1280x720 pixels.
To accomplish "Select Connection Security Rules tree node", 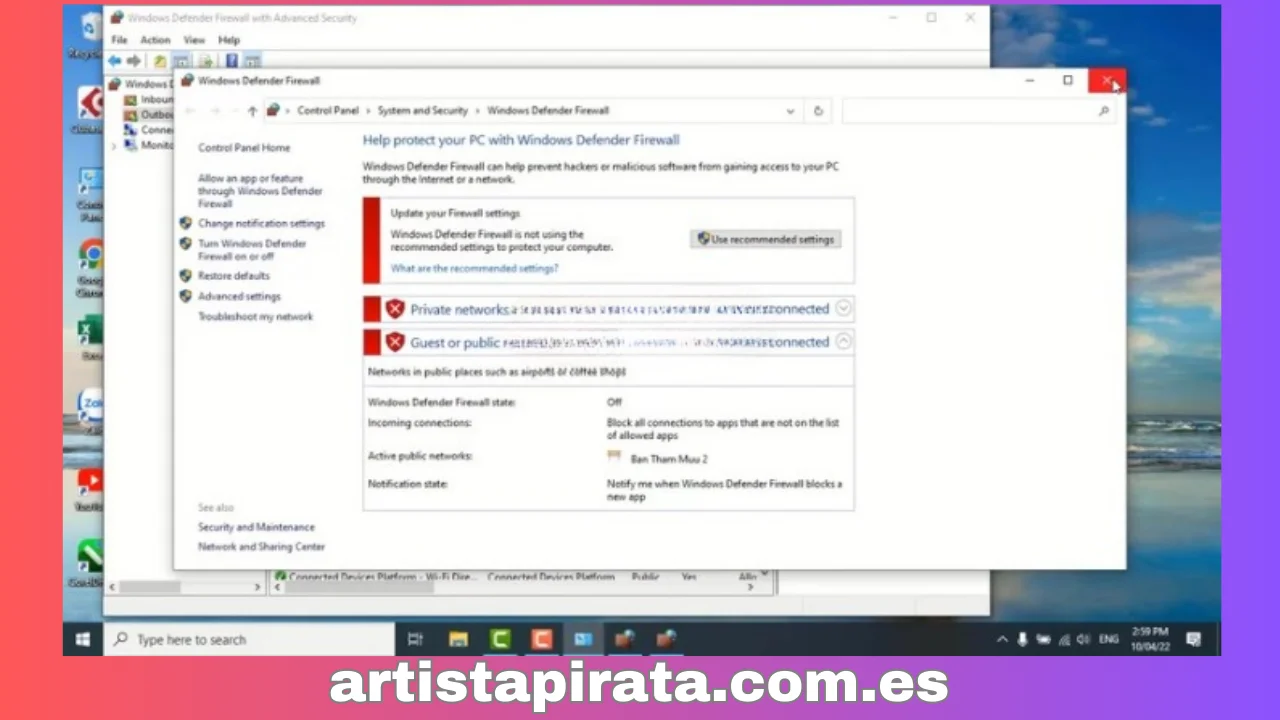I will 148,129.
